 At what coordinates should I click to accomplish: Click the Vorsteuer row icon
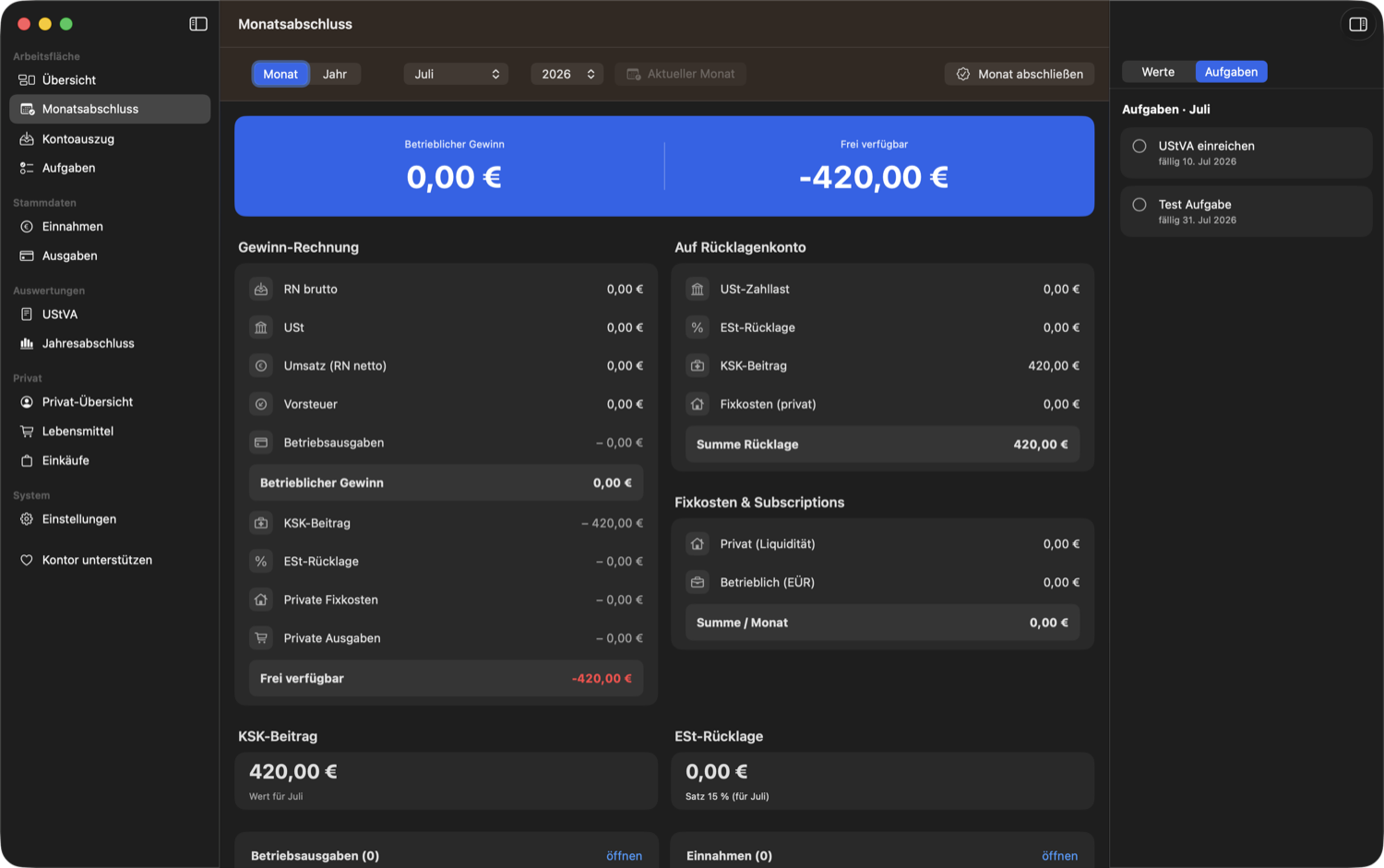click(261, 404)
